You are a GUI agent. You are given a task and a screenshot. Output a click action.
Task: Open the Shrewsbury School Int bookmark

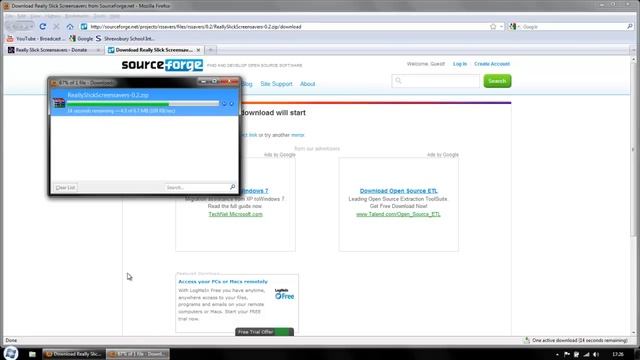[125, 38]
